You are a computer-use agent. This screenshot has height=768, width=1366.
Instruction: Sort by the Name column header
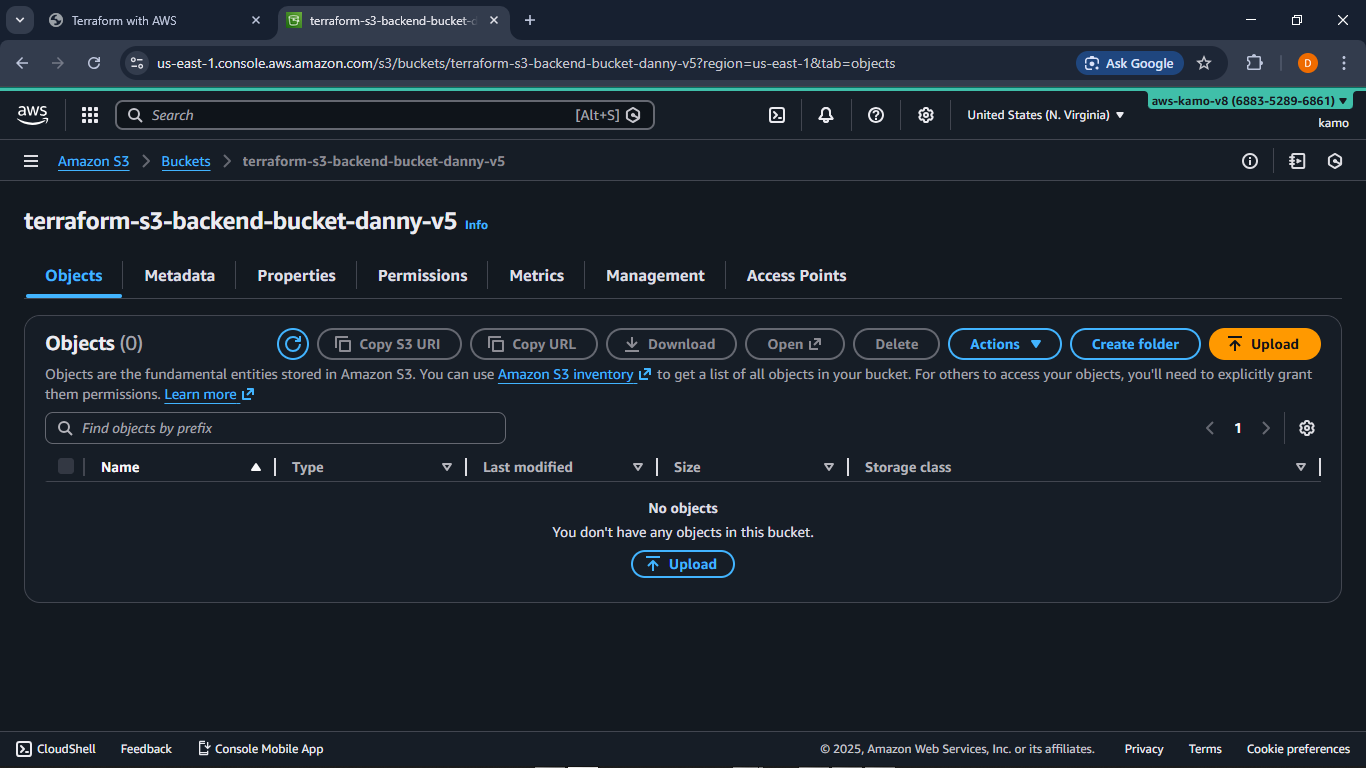[x=120, y=467]
